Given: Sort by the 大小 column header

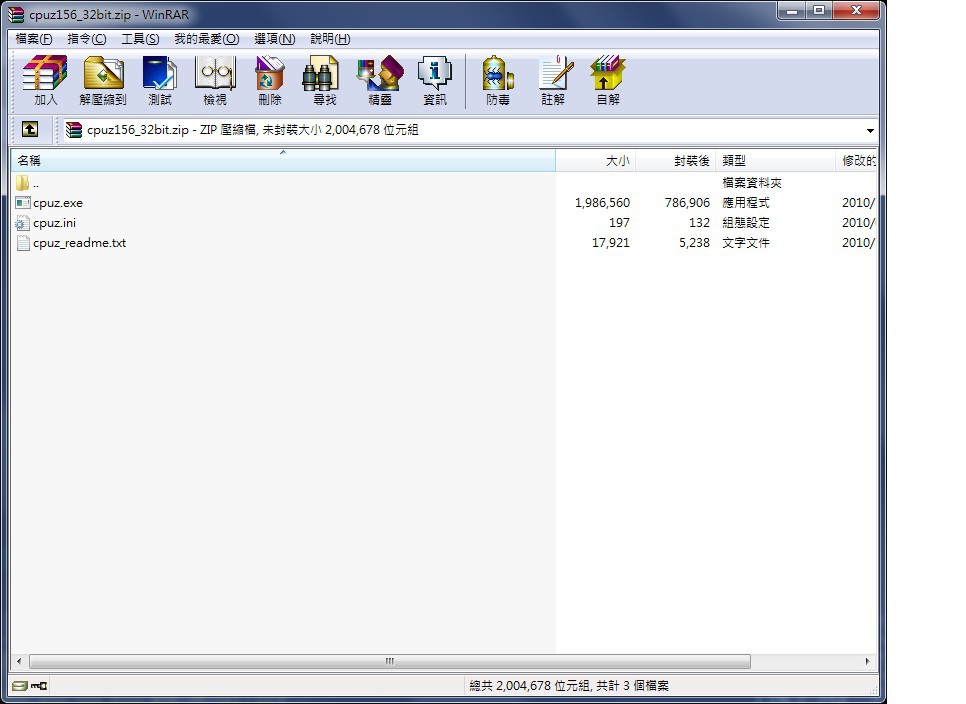Looking at the screenshot, I should tap(596, 161).
